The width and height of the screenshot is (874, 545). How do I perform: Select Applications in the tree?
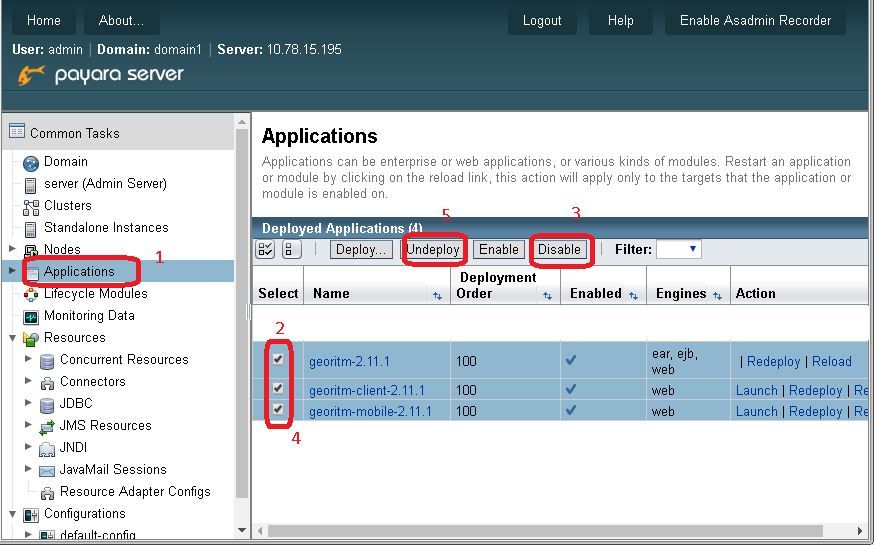79,271
